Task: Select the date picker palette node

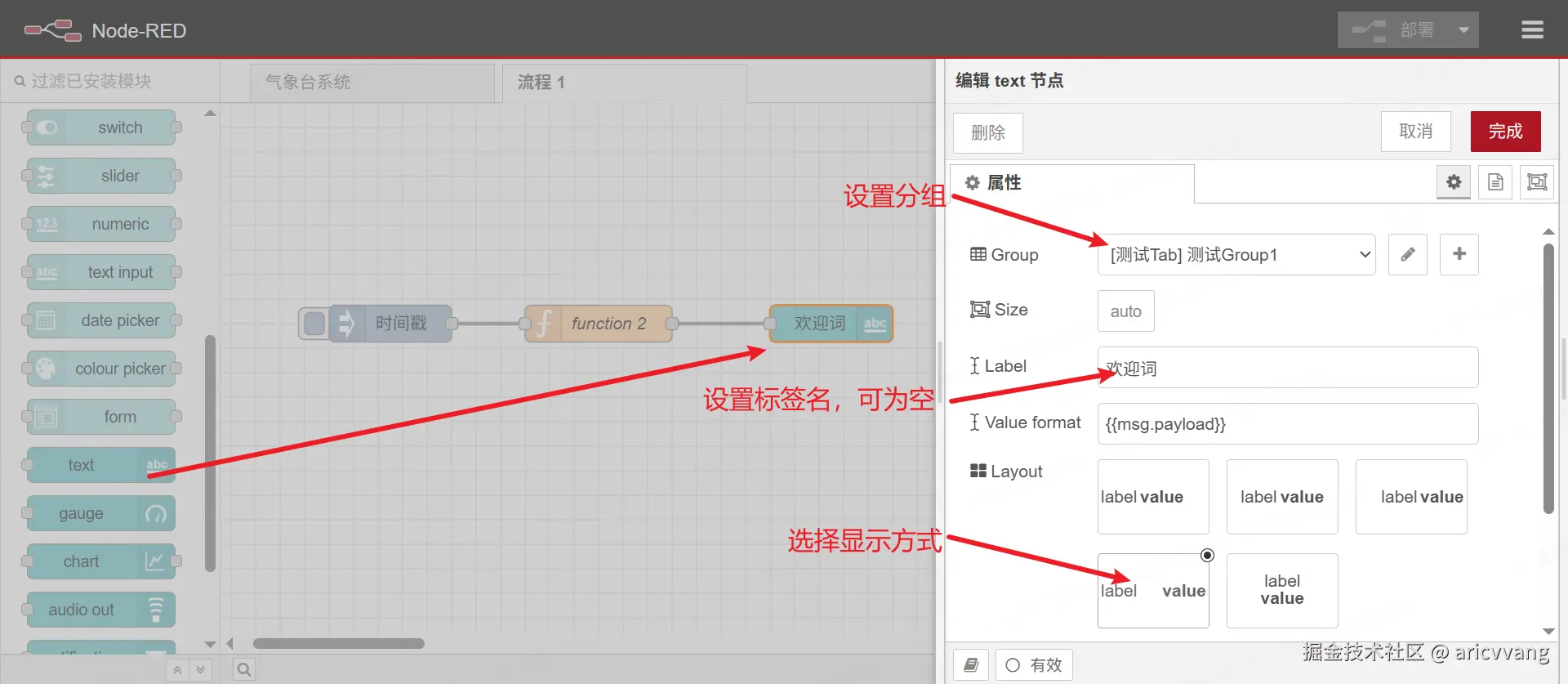Action: (101, 320)
